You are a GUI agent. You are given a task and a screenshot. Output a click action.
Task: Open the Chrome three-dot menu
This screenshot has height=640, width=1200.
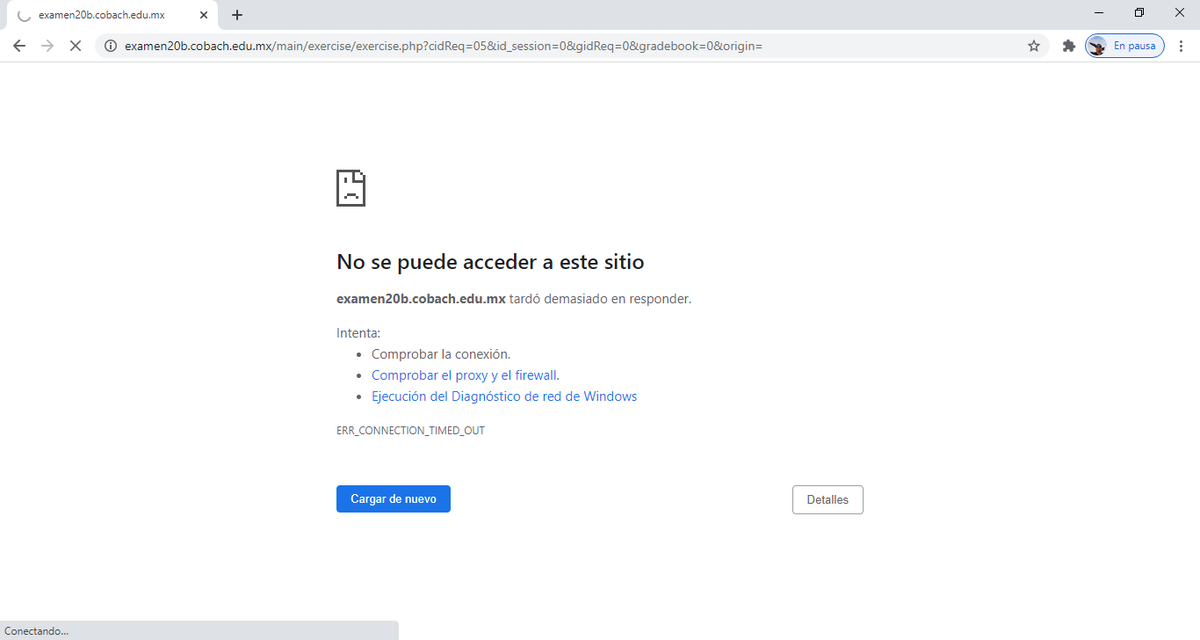point(1182,46)
